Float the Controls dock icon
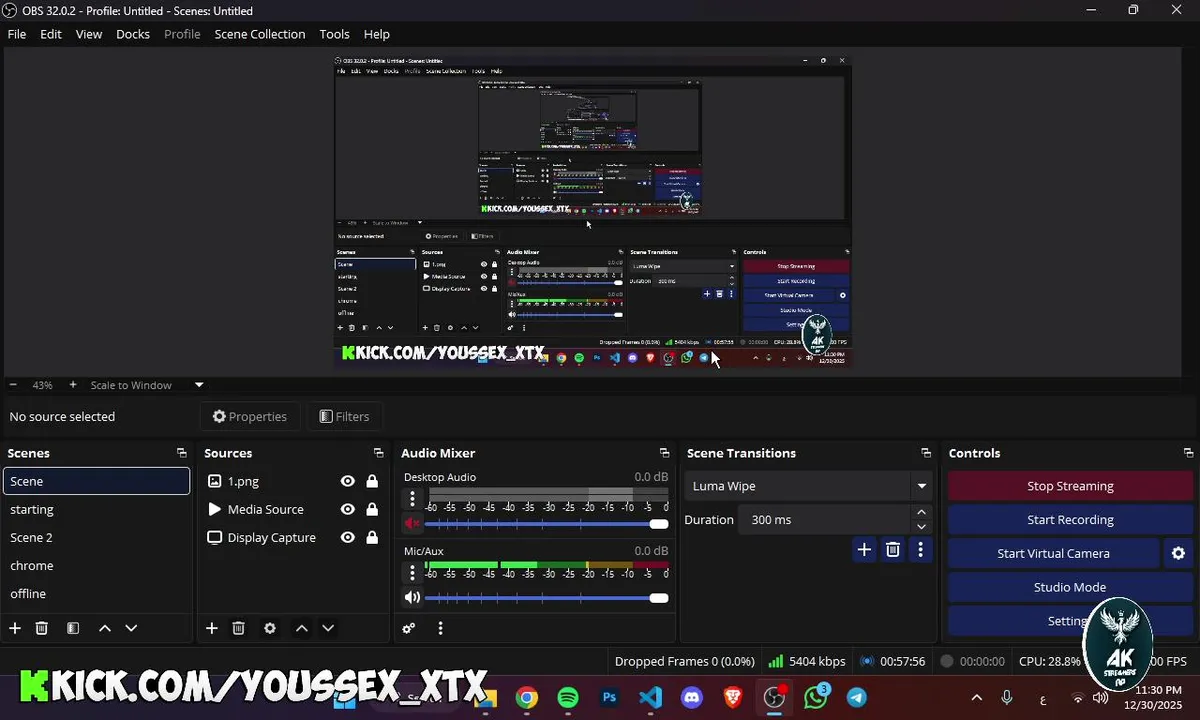This screenshot has width=1200, height=720. tap(1188, 453)
